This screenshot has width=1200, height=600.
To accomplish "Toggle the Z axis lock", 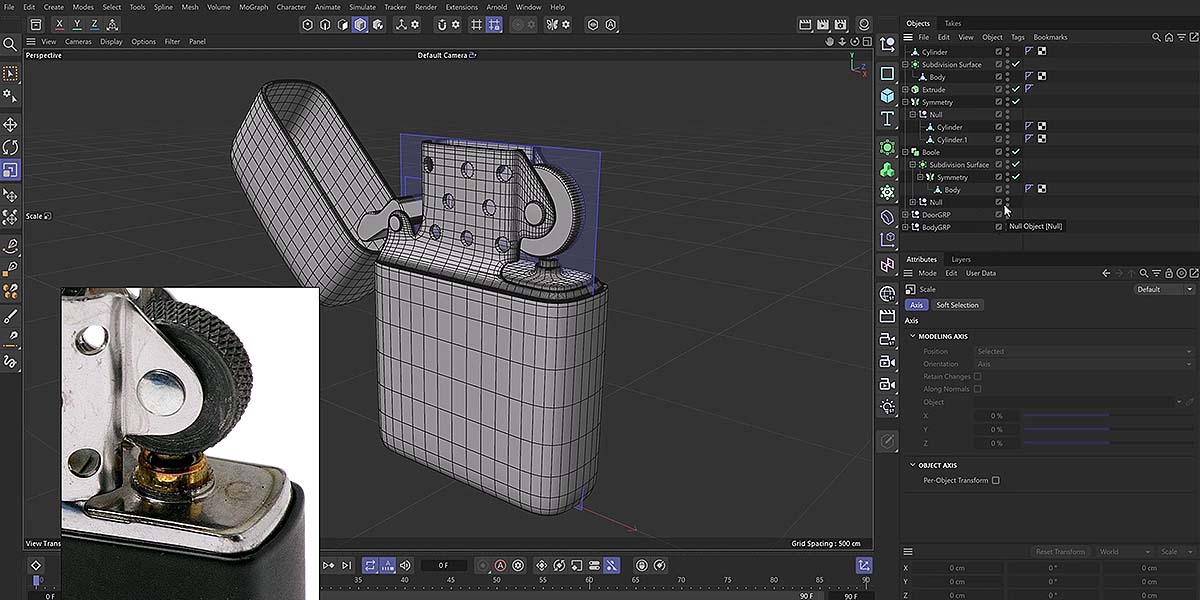I will 95,24.
